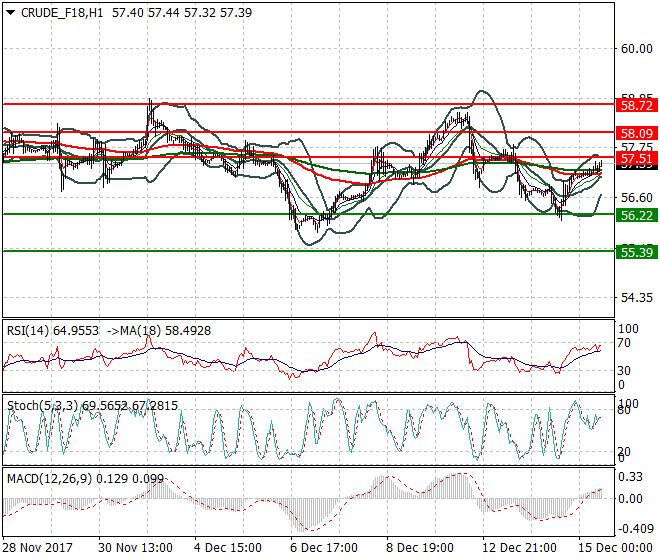Select the red 58.09 price level tag
660x560 pixels.
[x=636, y=132]
